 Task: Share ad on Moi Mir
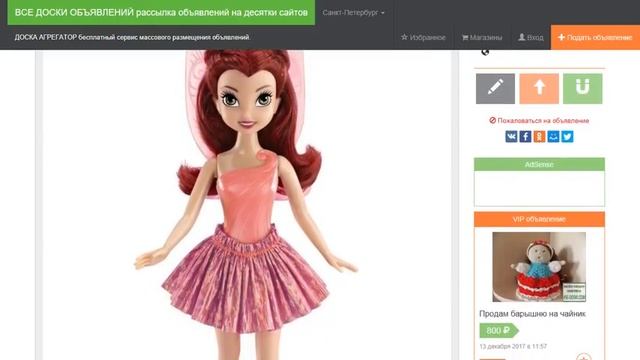tap(553, 136)
